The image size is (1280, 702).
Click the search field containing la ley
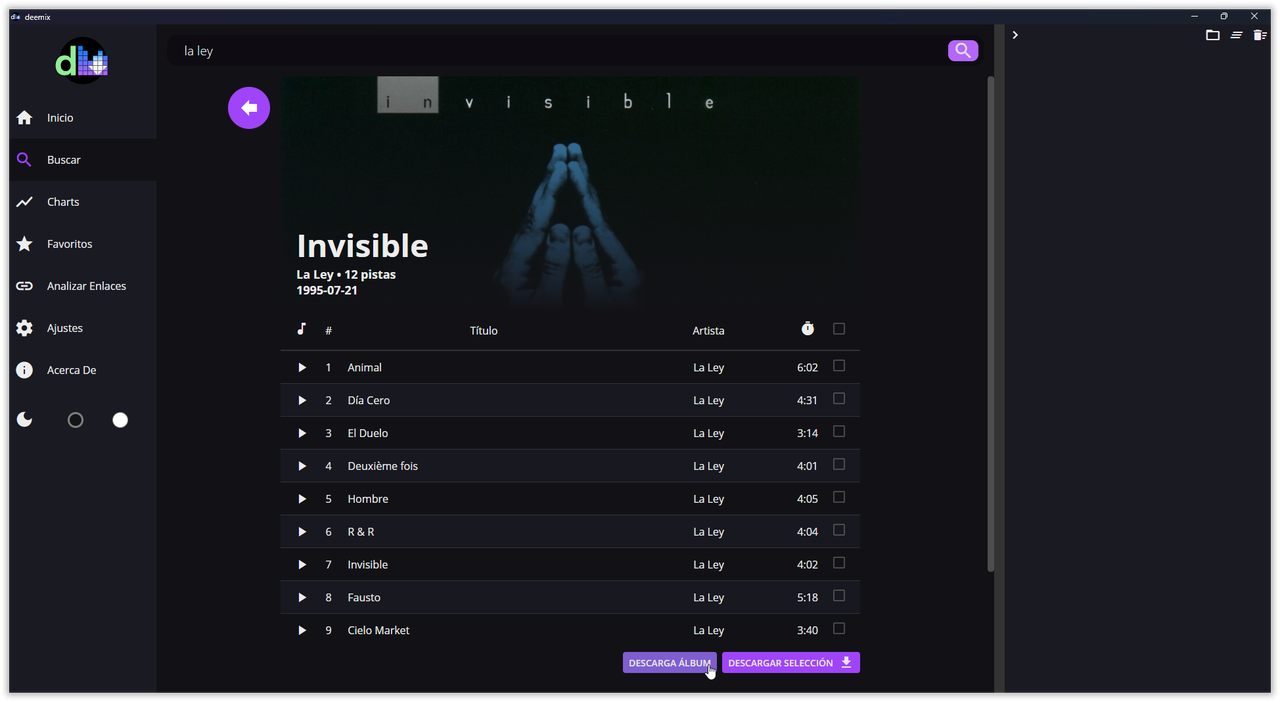(560, 51)
